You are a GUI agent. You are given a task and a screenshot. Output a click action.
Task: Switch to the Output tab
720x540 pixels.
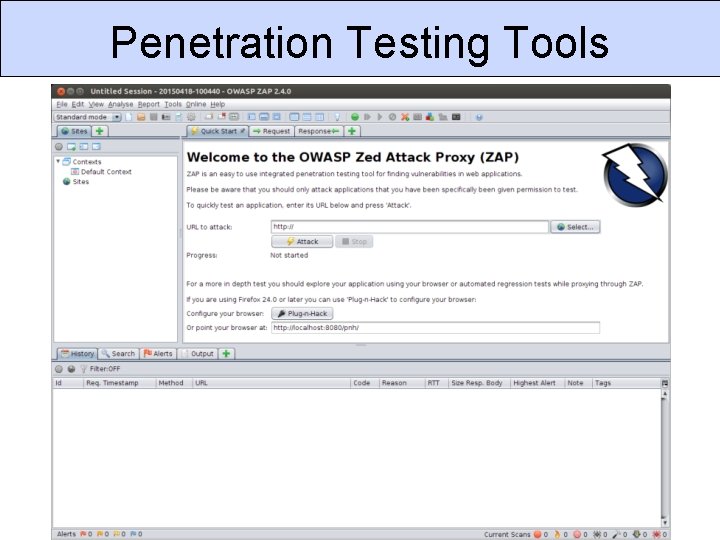click(198, 354)
